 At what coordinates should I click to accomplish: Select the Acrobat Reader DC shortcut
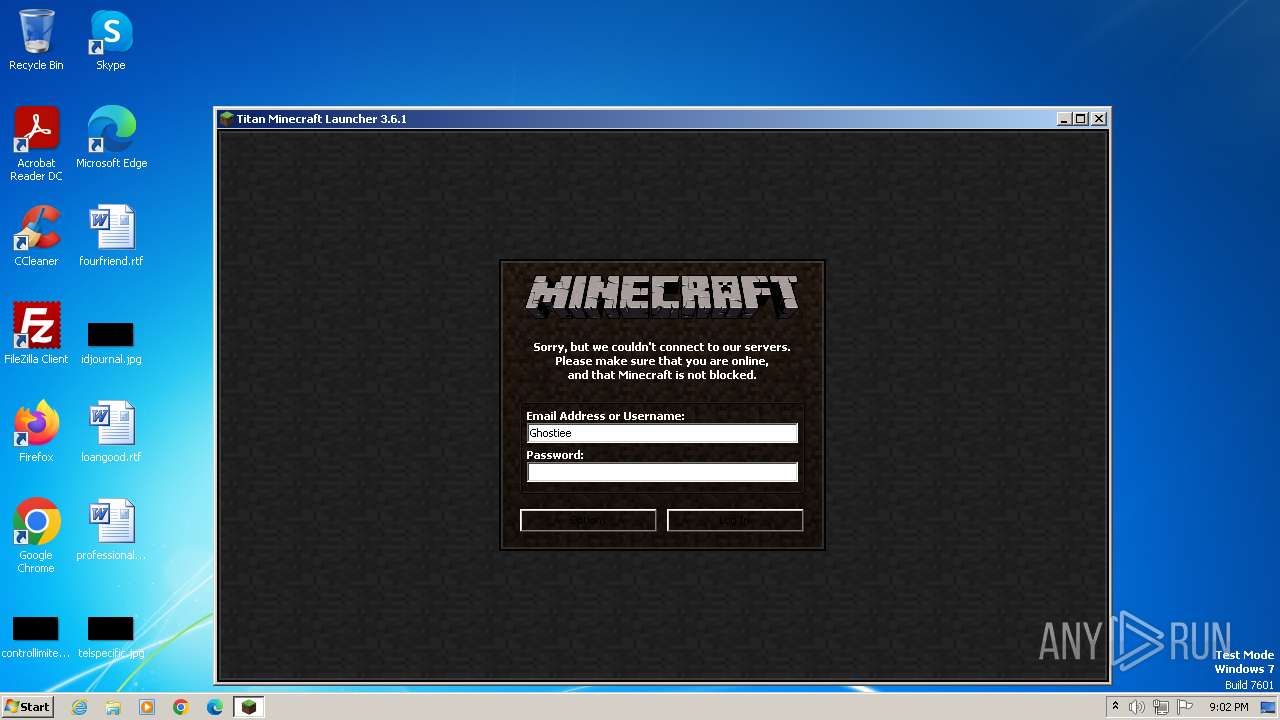click(36, 144)
